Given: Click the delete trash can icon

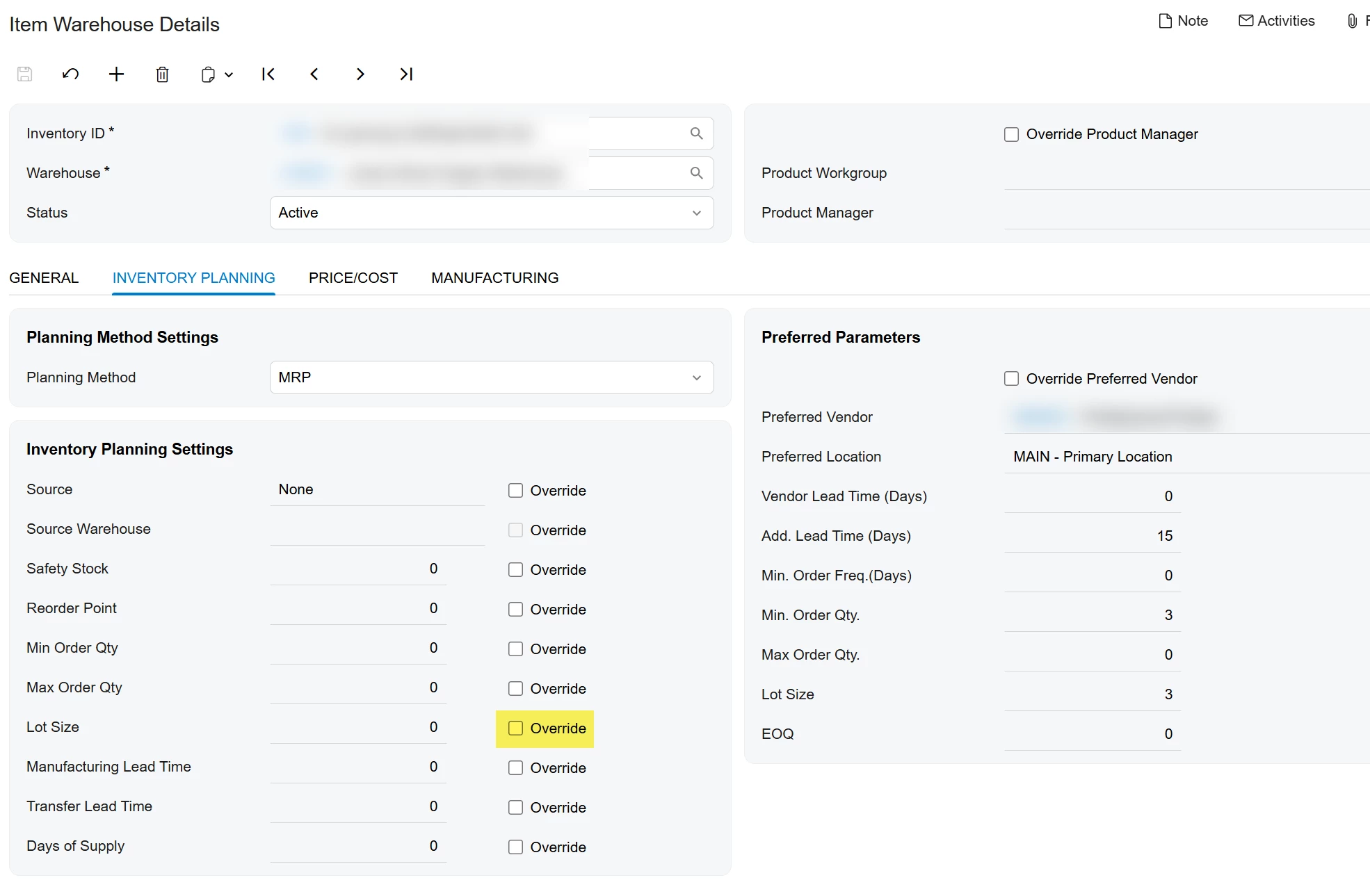Looking at the screenshot, I should point(162,74).
